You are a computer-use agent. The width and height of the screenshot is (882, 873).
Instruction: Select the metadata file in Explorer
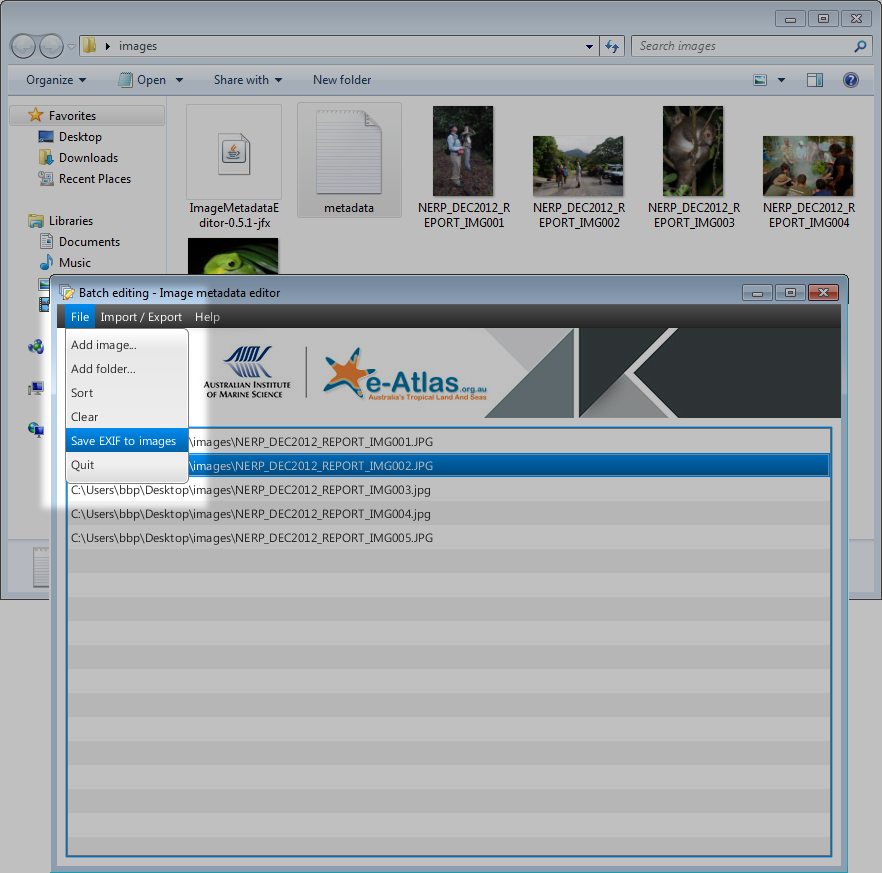point(349,160)
